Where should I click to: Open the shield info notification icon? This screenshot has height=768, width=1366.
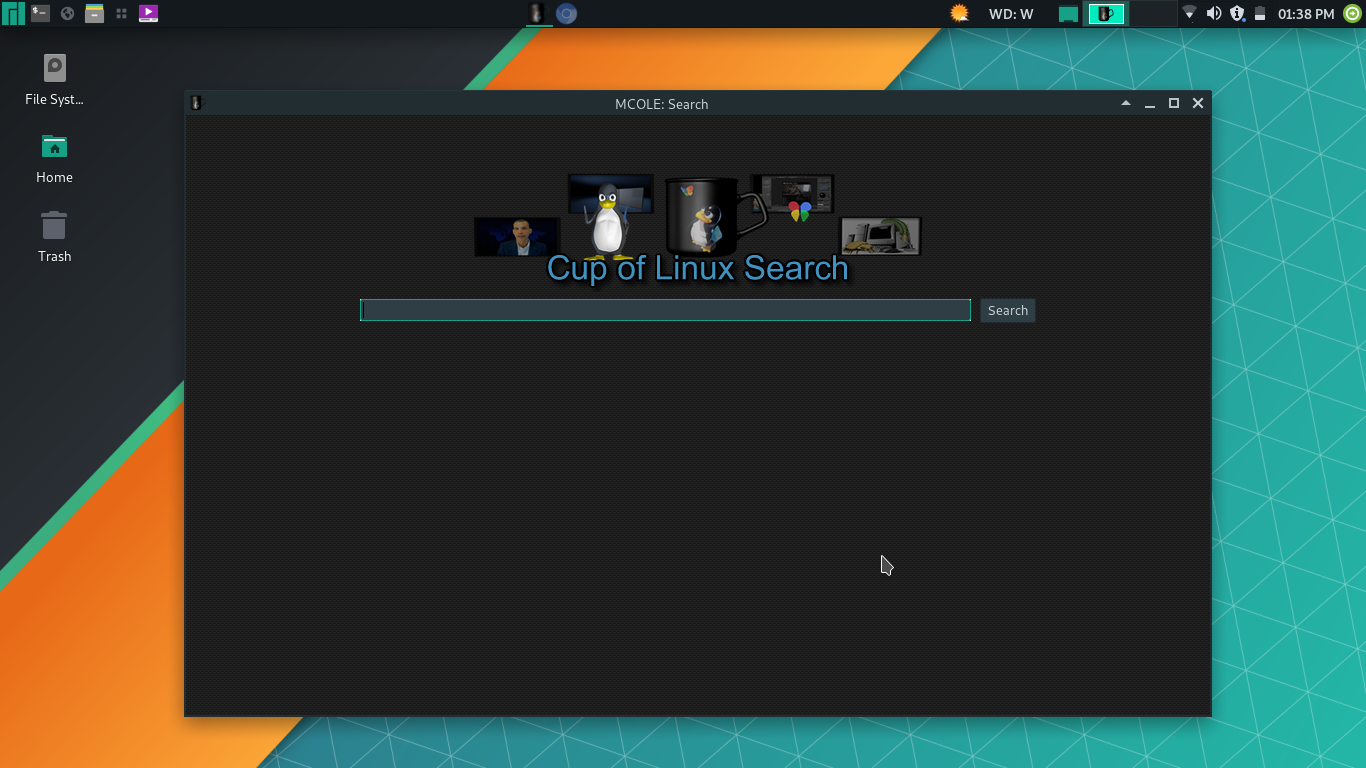pos(1237,13)
